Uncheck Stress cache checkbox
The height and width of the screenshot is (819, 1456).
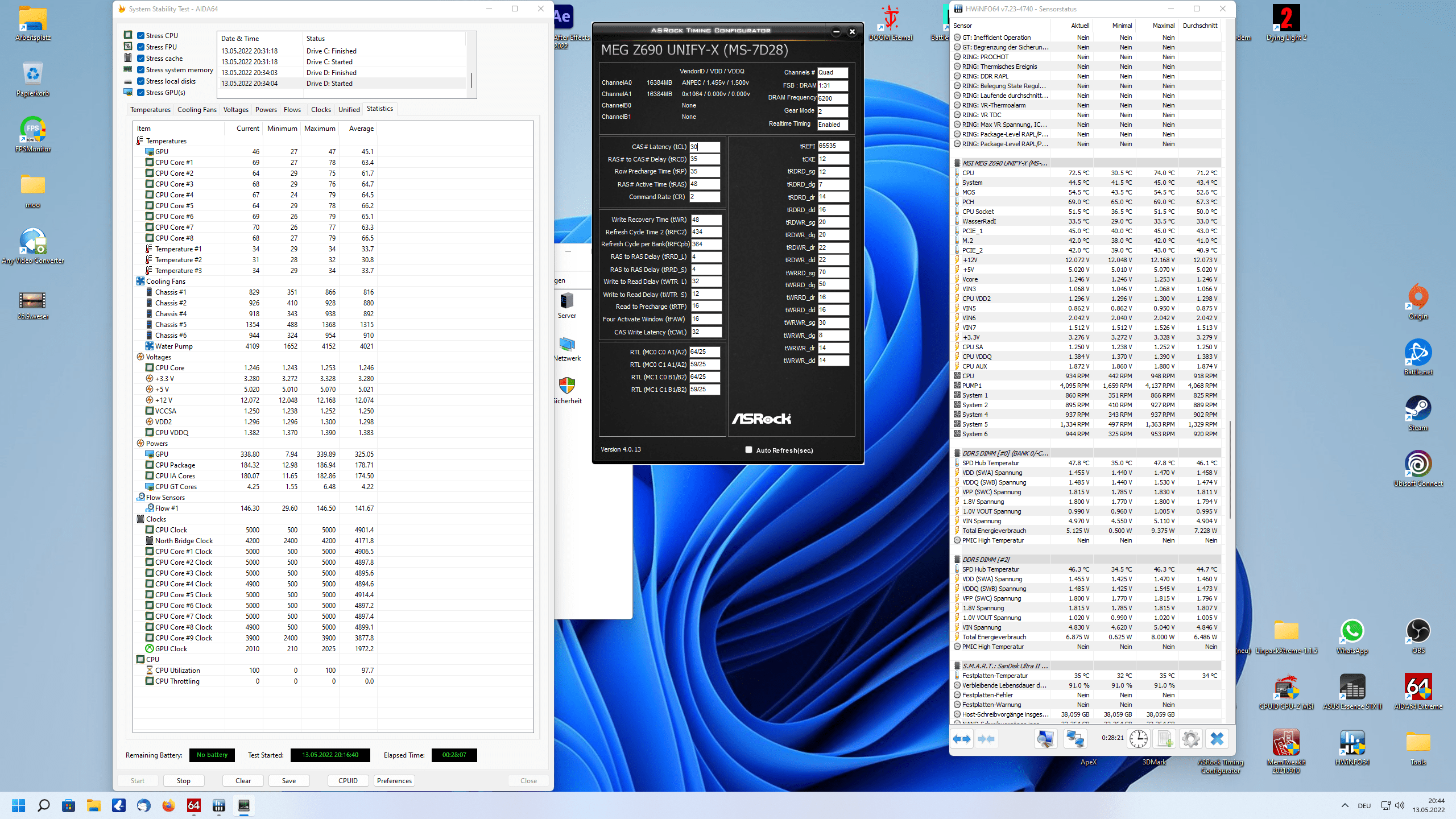coord(140,58)
